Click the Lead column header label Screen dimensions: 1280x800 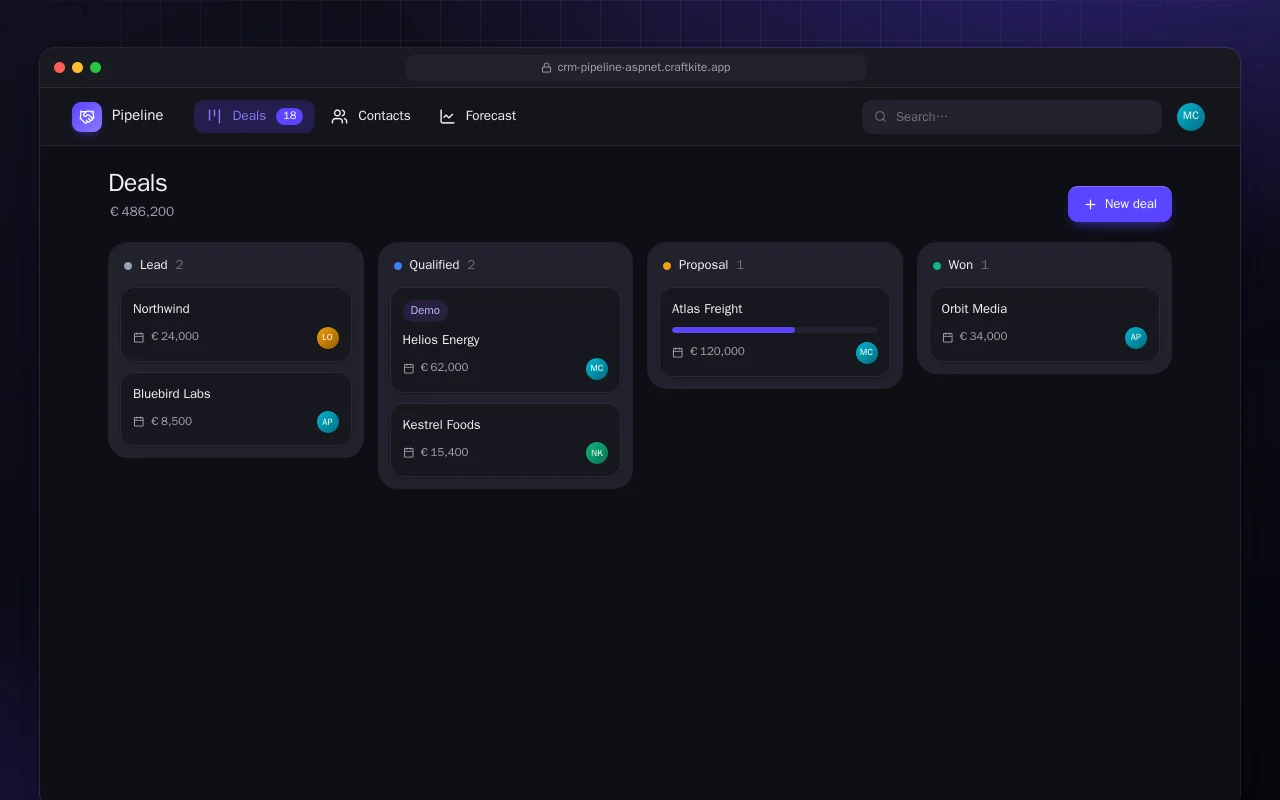pyautogui.click(x=154, y=265)
